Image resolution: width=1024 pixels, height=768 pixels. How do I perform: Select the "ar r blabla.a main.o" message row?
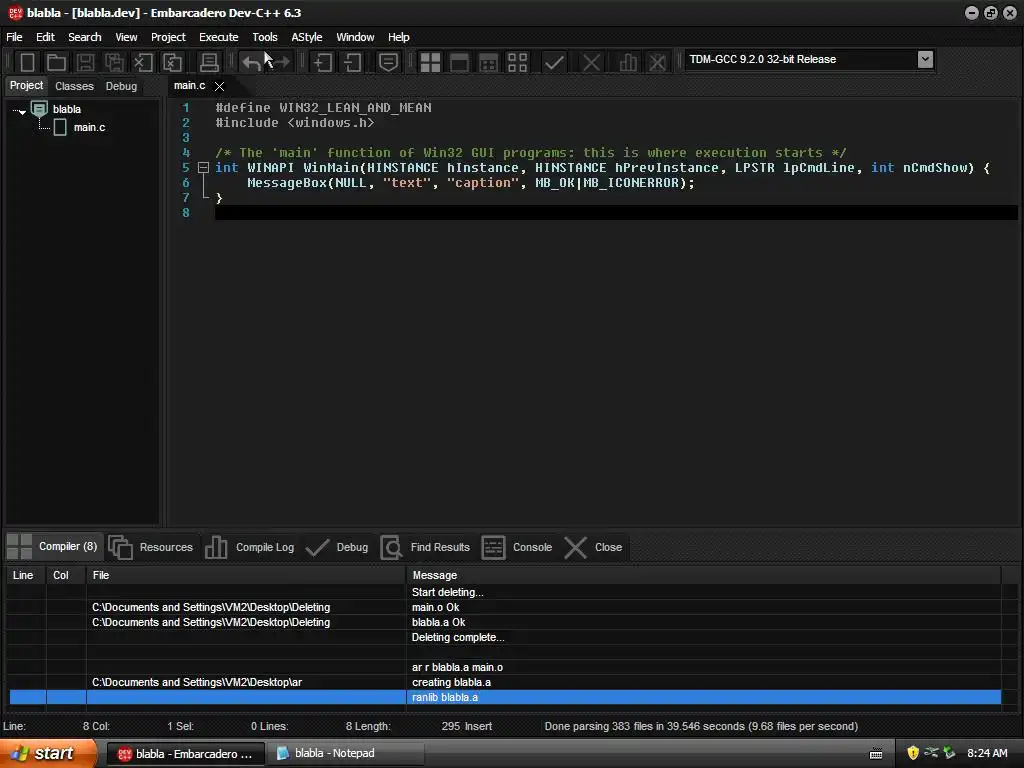(x=505, y=667)
